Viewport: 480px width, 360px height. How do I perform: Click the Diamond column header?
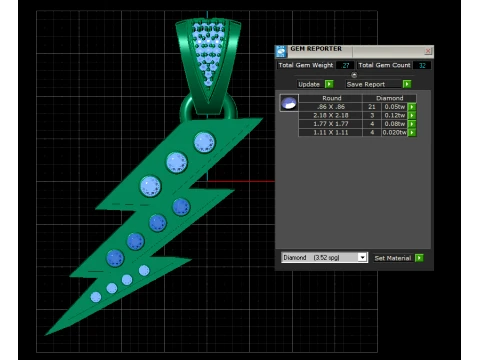[x=389, y=98]
